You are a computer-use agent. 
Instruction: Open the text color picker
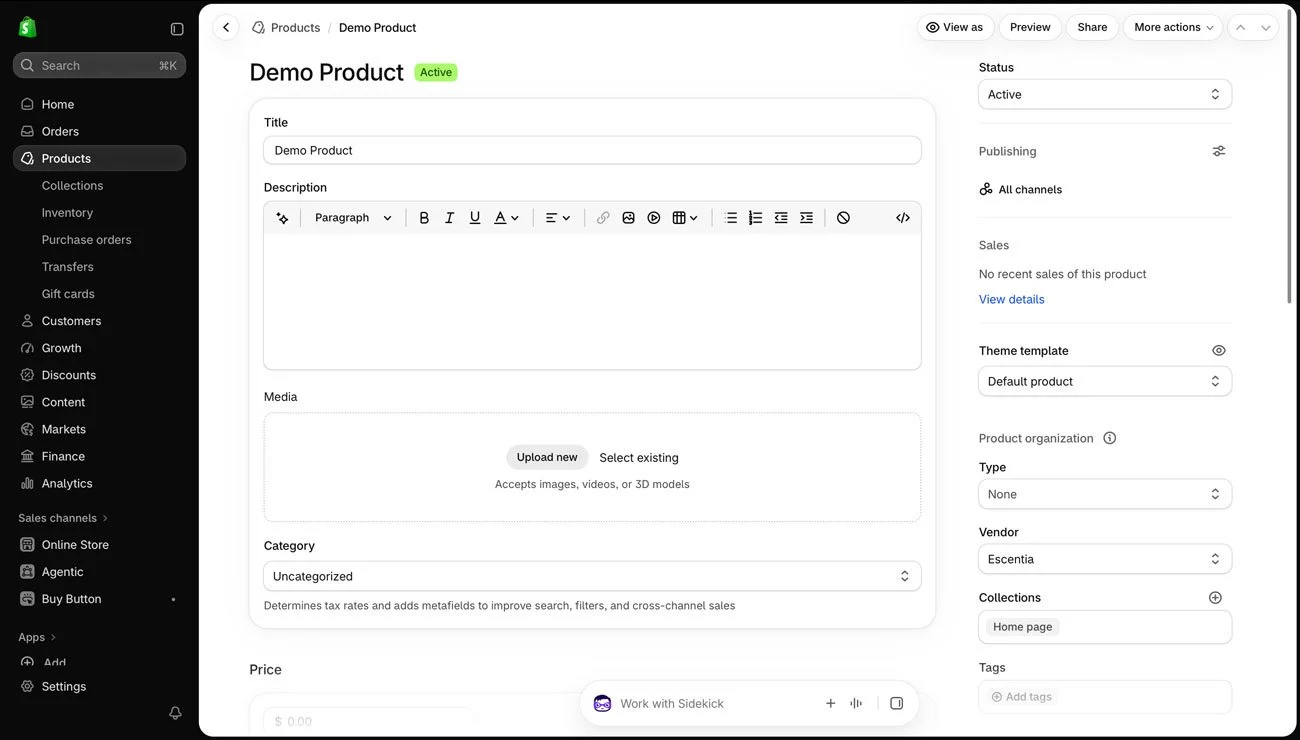tap(507, 218)
